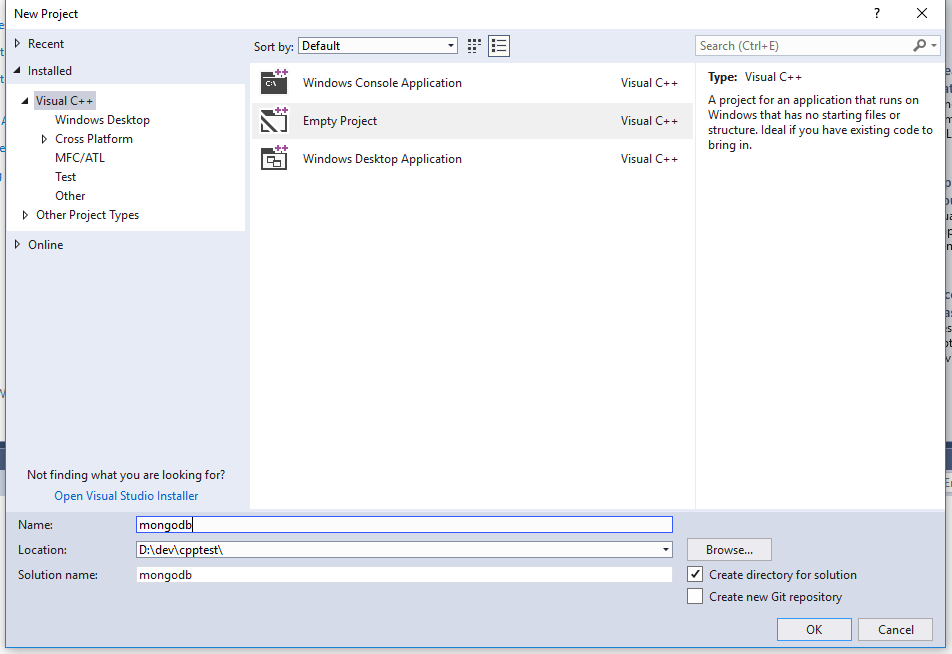Choose Windows Console Application template
The width and height of the screenshot is (952, 654).
point(382,83)
